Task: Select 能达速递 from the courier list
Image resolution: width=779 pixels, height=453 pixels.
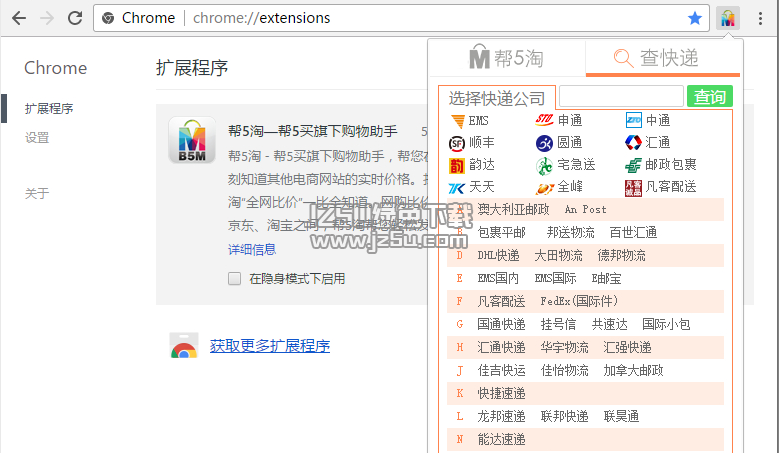Action: click(x=501, y=439)
